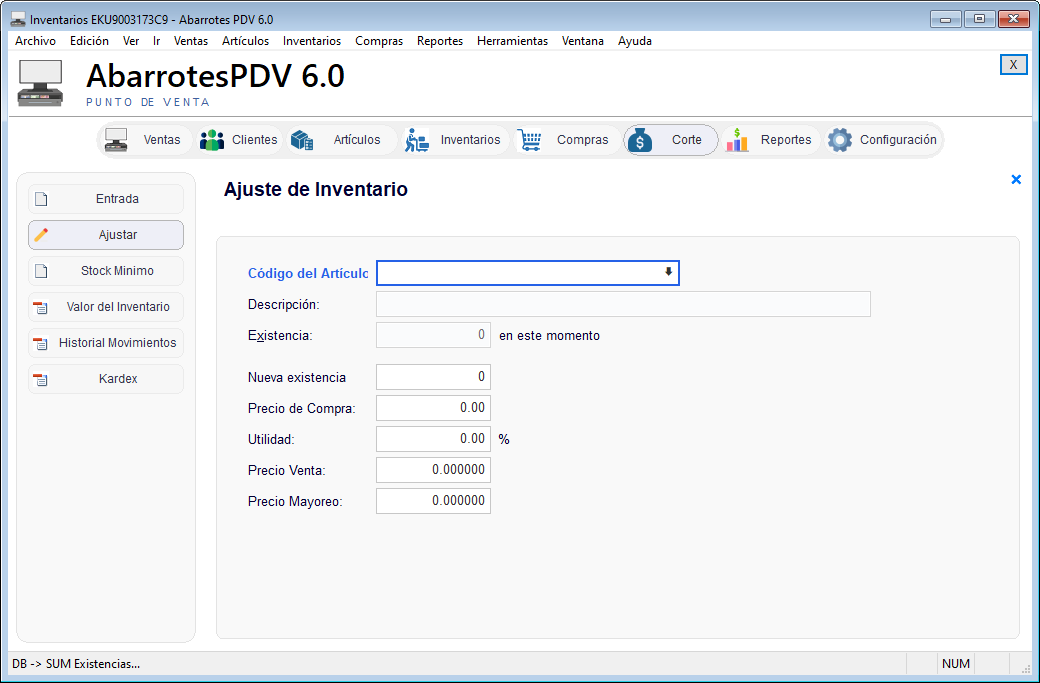This screenshot has width=1040, height=683.
Task: Open Historial Movimientos in the sidebar
Action: click(x=106, y=343)
